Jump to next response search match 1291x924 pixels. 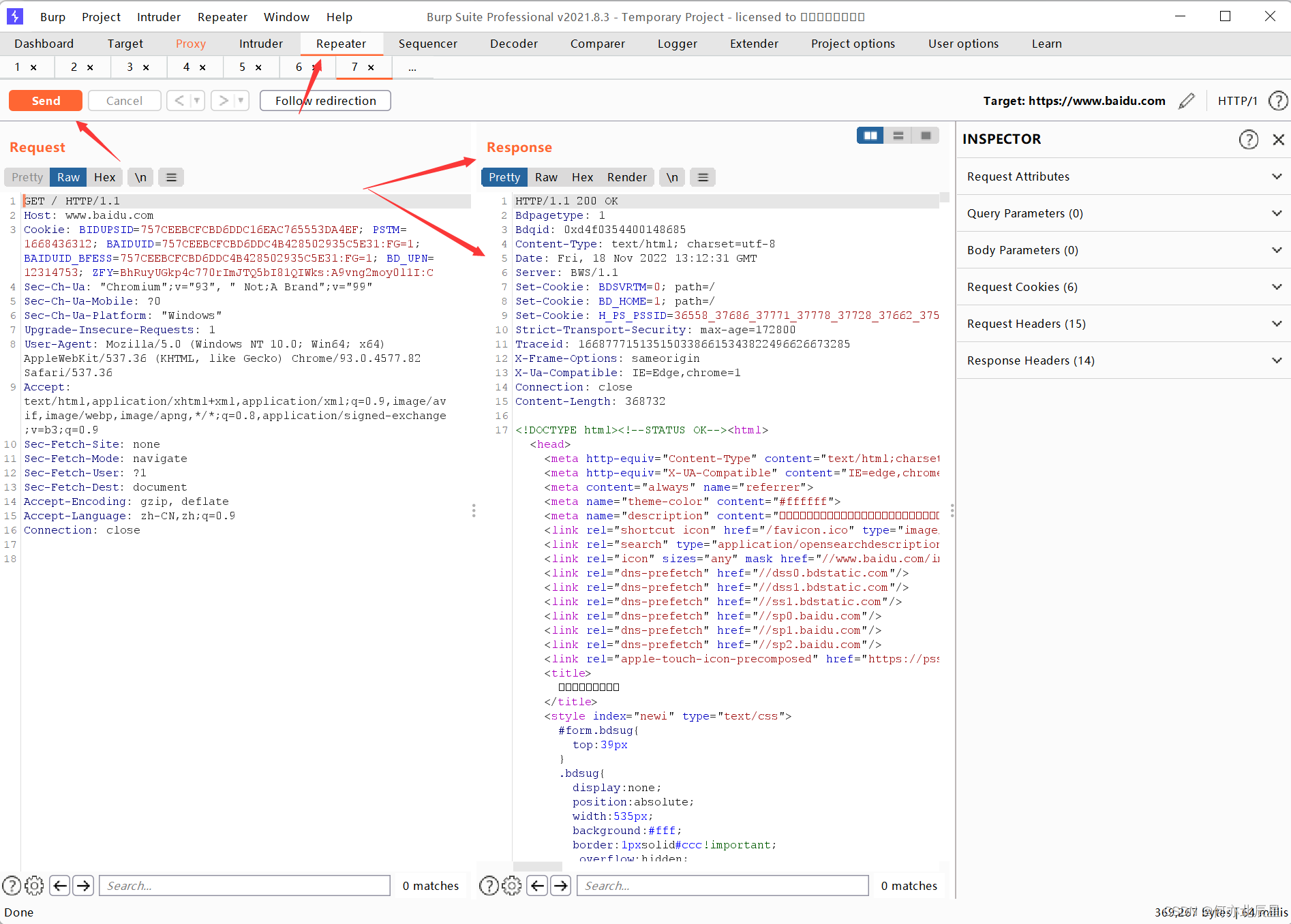(560, 886)
